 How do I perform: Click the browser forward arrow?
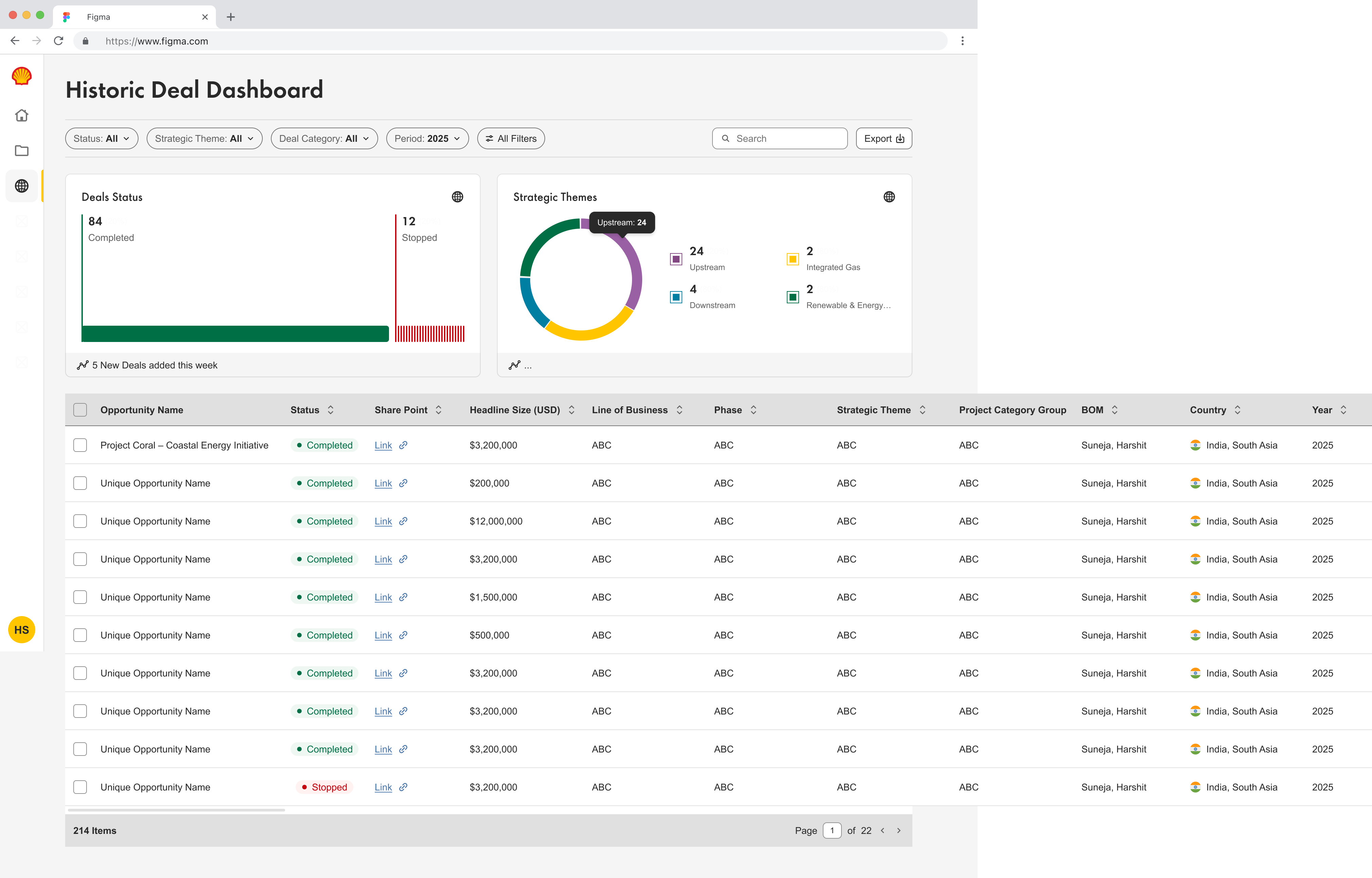pyautogui.click(x=37, y=41)
